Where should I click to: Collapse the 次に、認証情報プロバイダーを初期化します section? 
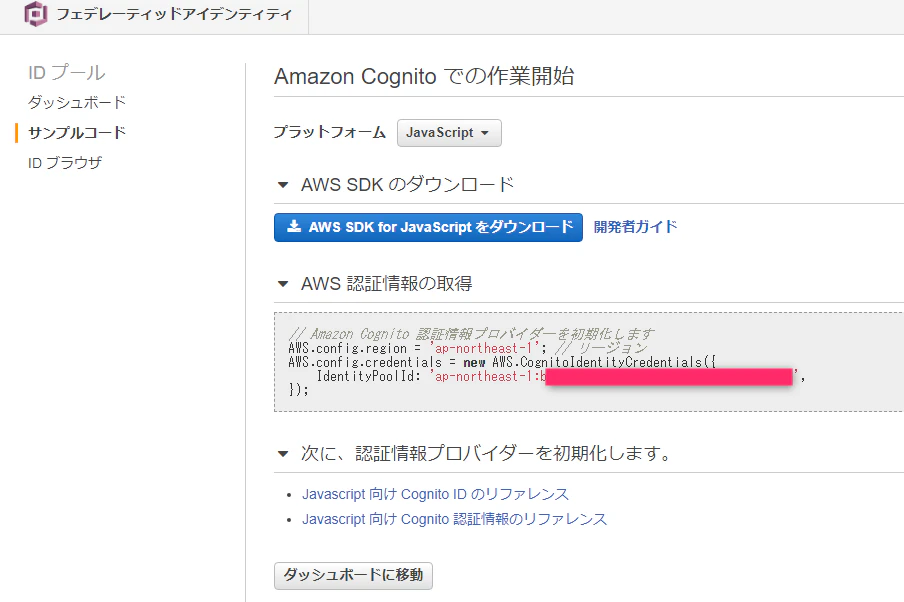[x=282, y=454]
